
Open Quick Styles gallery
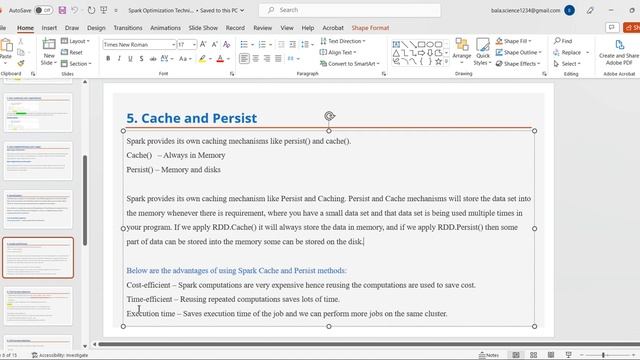point(482,51)
